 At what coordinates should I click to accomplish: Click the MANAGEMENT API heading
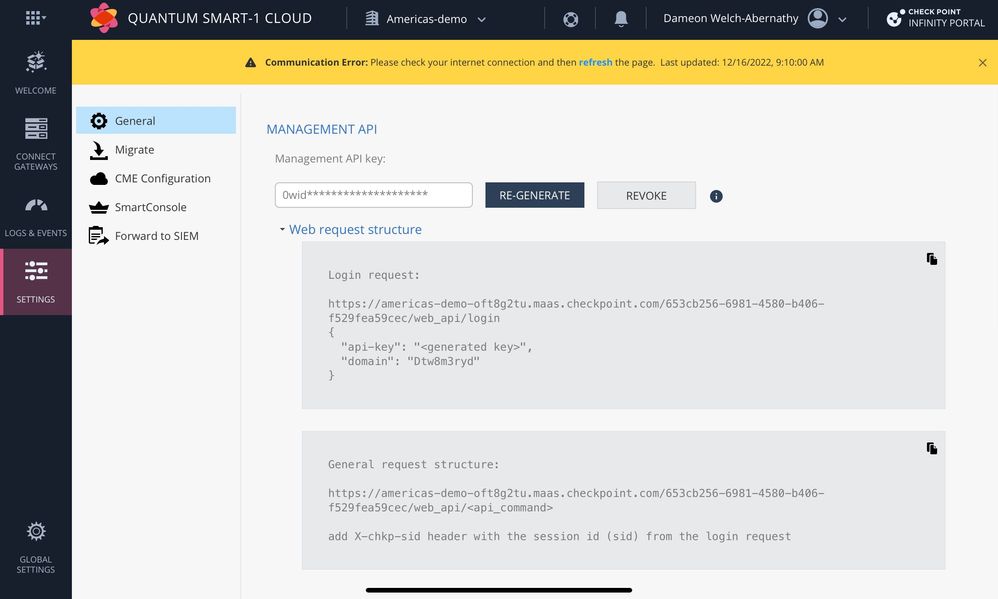click(x=321, y=129)
